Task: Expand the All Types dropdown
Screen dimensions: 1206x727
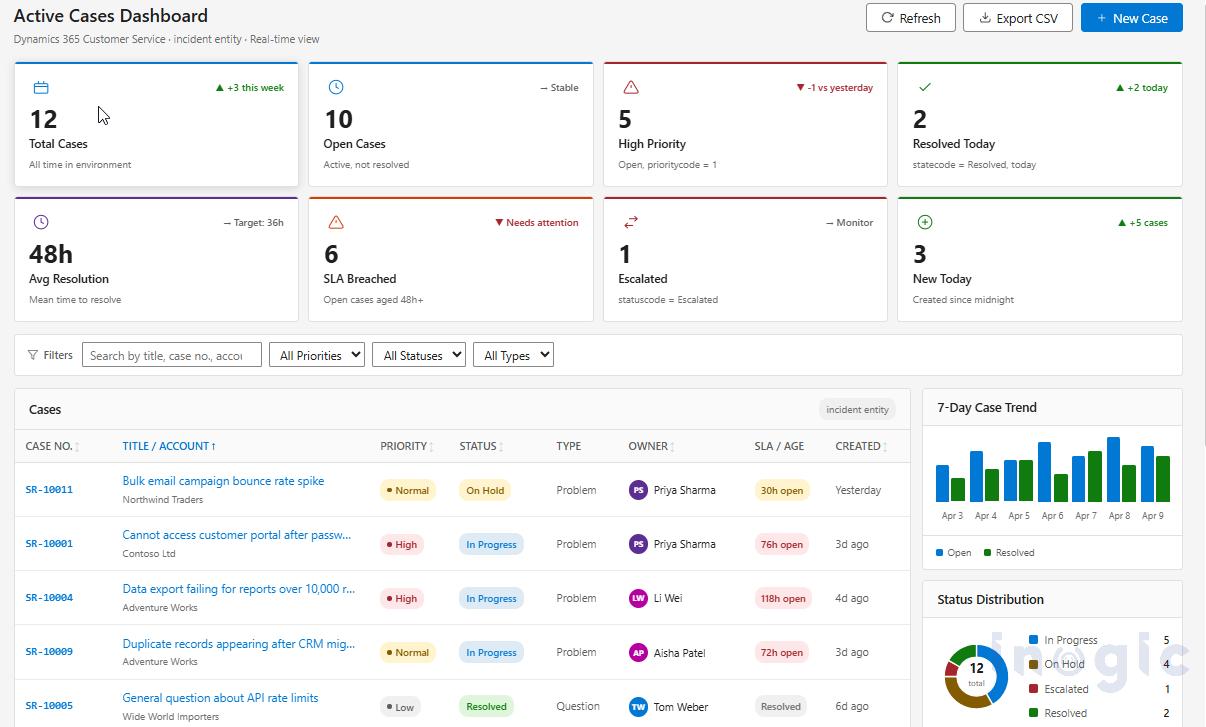Action: (513, 354)
